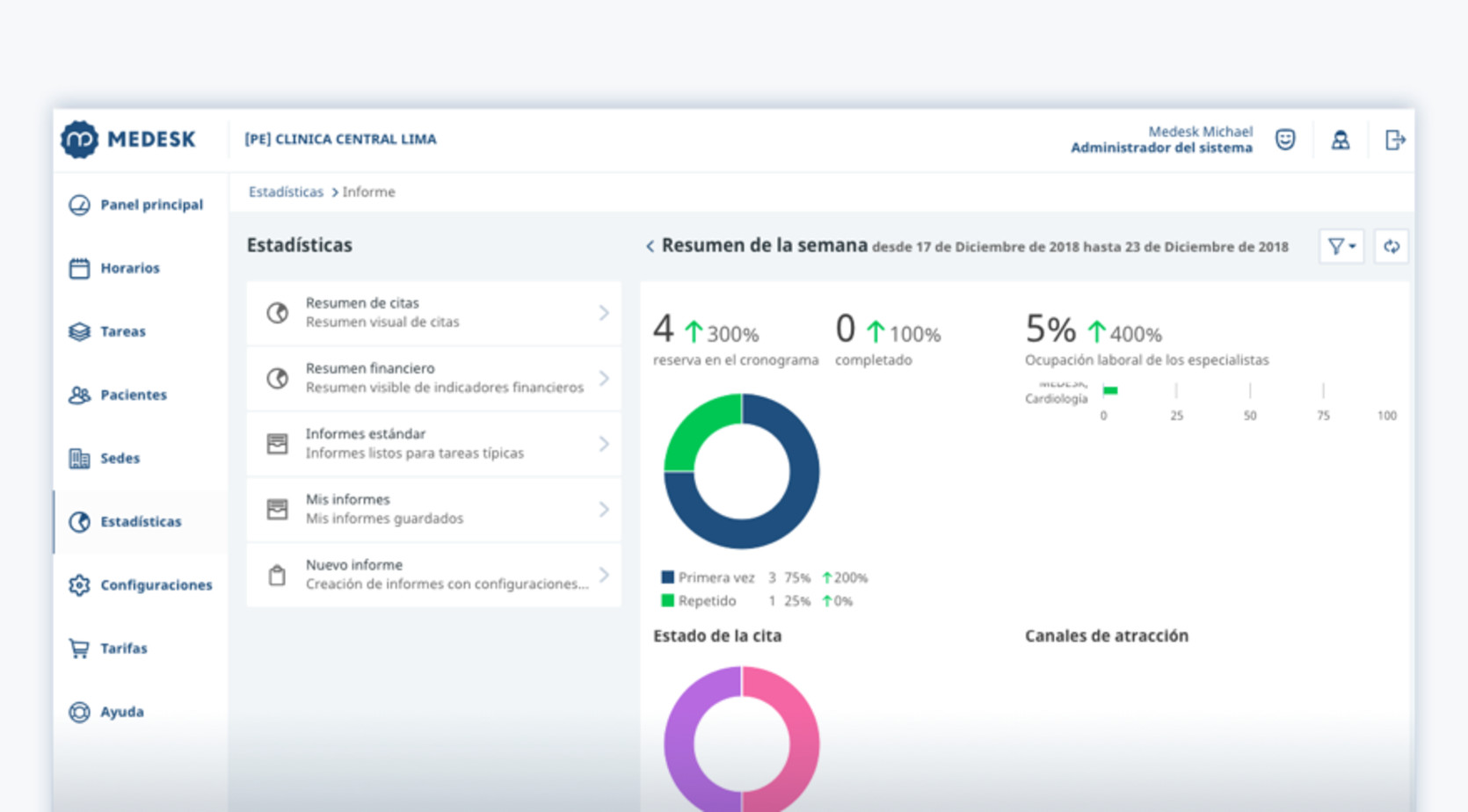Click 'Primera vez' legend label
The height and width of the screenshot is (812, 1468).
click(716, 577)
